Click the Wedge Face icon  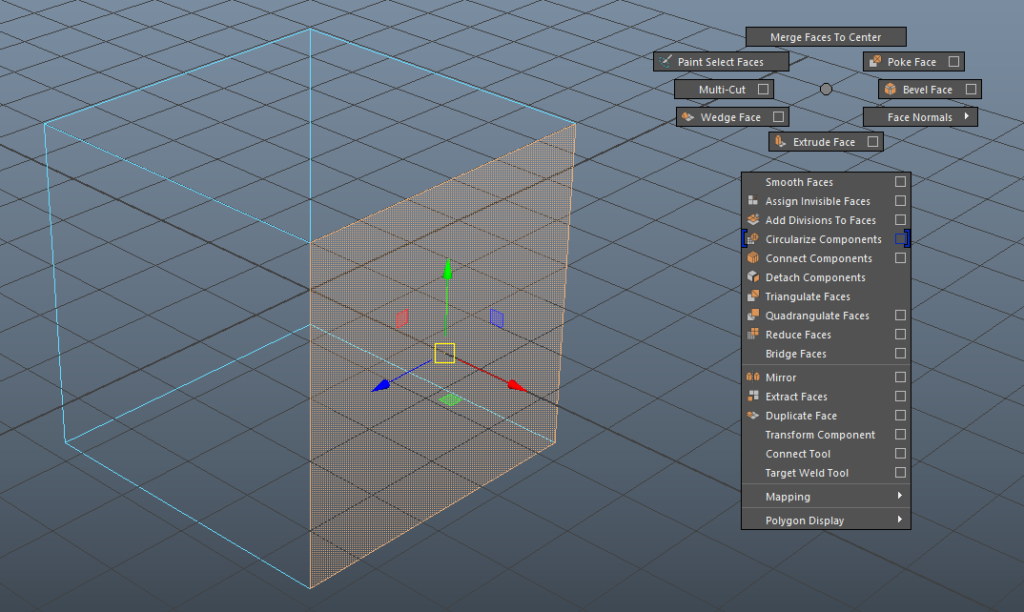coord(688,117)
